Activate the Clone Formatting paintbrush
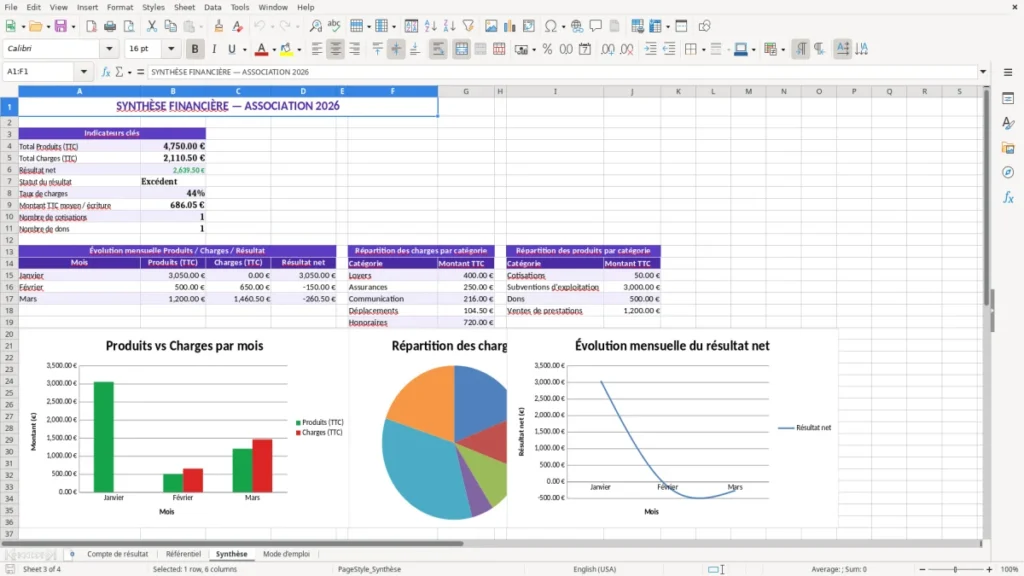The image size is (1024, 576). 219,26
